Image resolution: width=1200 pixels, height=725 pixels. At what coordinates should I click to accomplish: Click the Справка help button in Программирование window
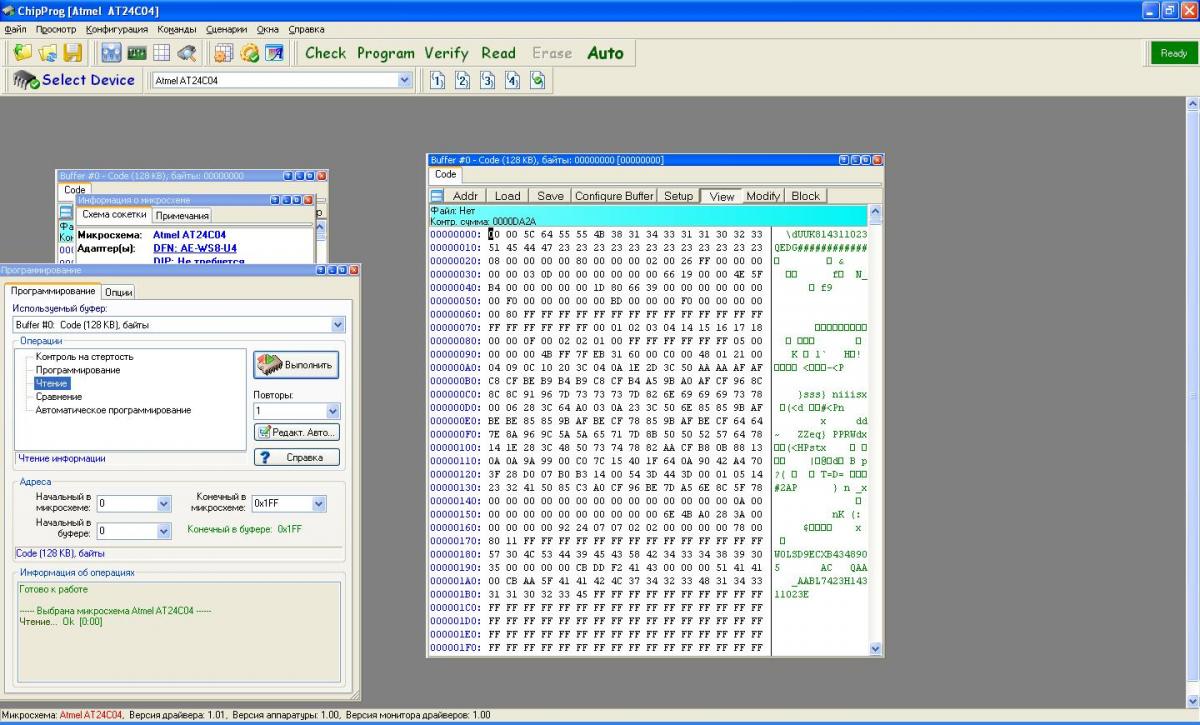(x=296, y=457)
